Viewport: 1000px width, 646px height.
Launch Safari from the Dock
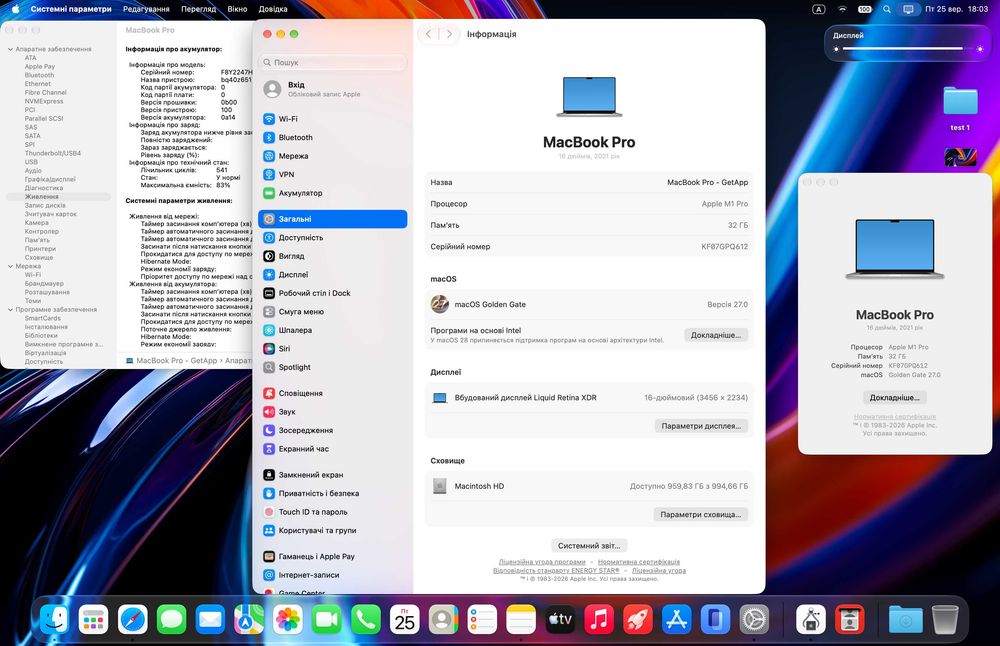coord(133,619)
